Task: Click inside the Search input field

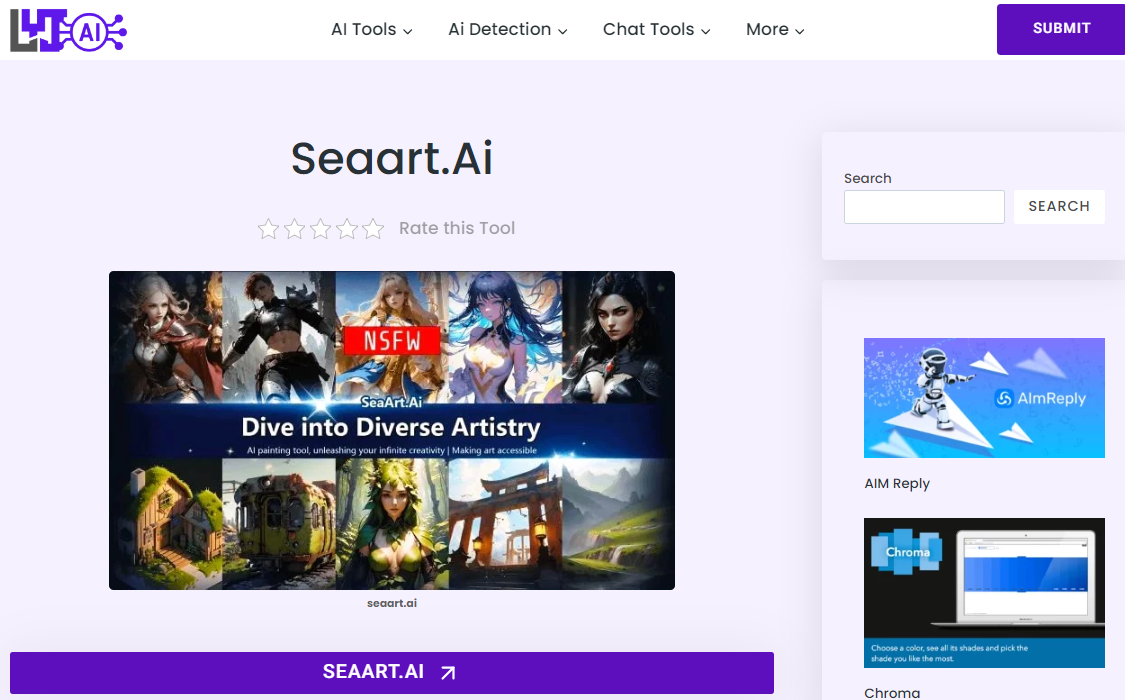Action: [923, 207]
